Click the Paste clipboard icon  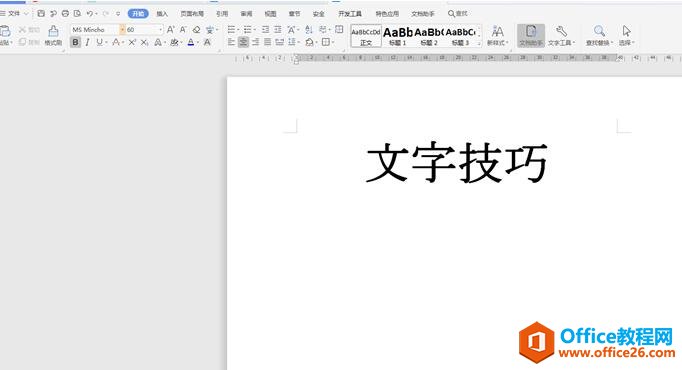[x=5, y=31]
